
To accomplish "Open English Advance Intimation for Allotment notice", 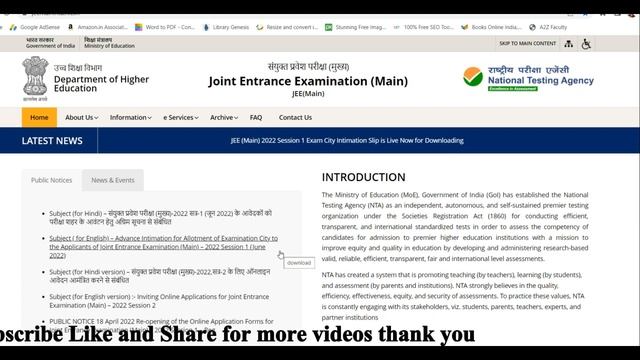I will (x=163, y=247).
